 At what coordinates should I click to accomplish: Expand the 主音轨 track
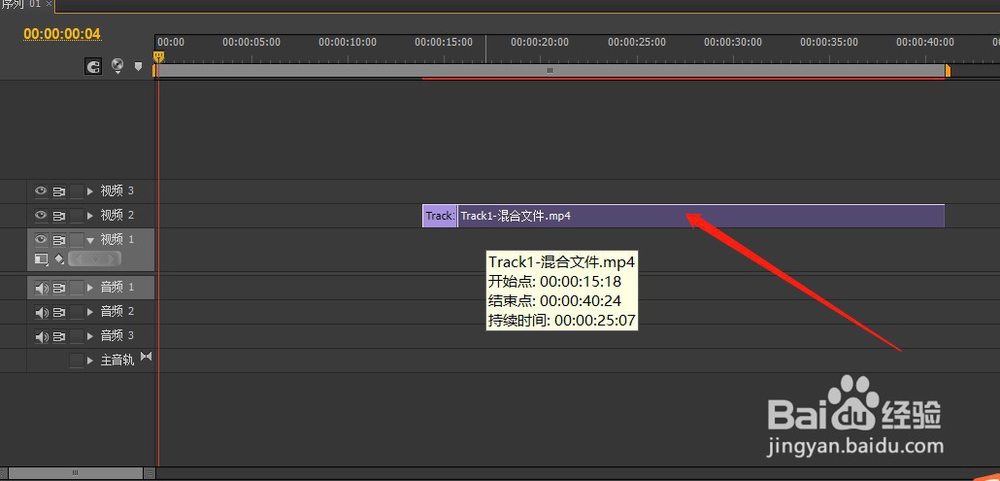click(90, 360)
